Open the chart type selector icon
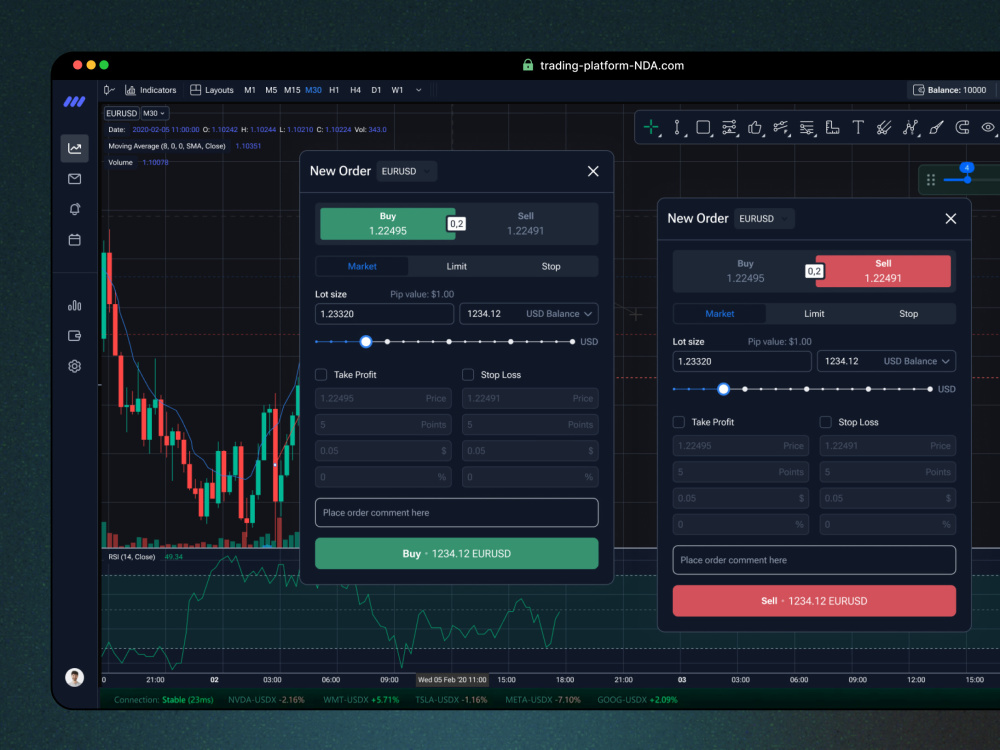 [x=110, y=90]
